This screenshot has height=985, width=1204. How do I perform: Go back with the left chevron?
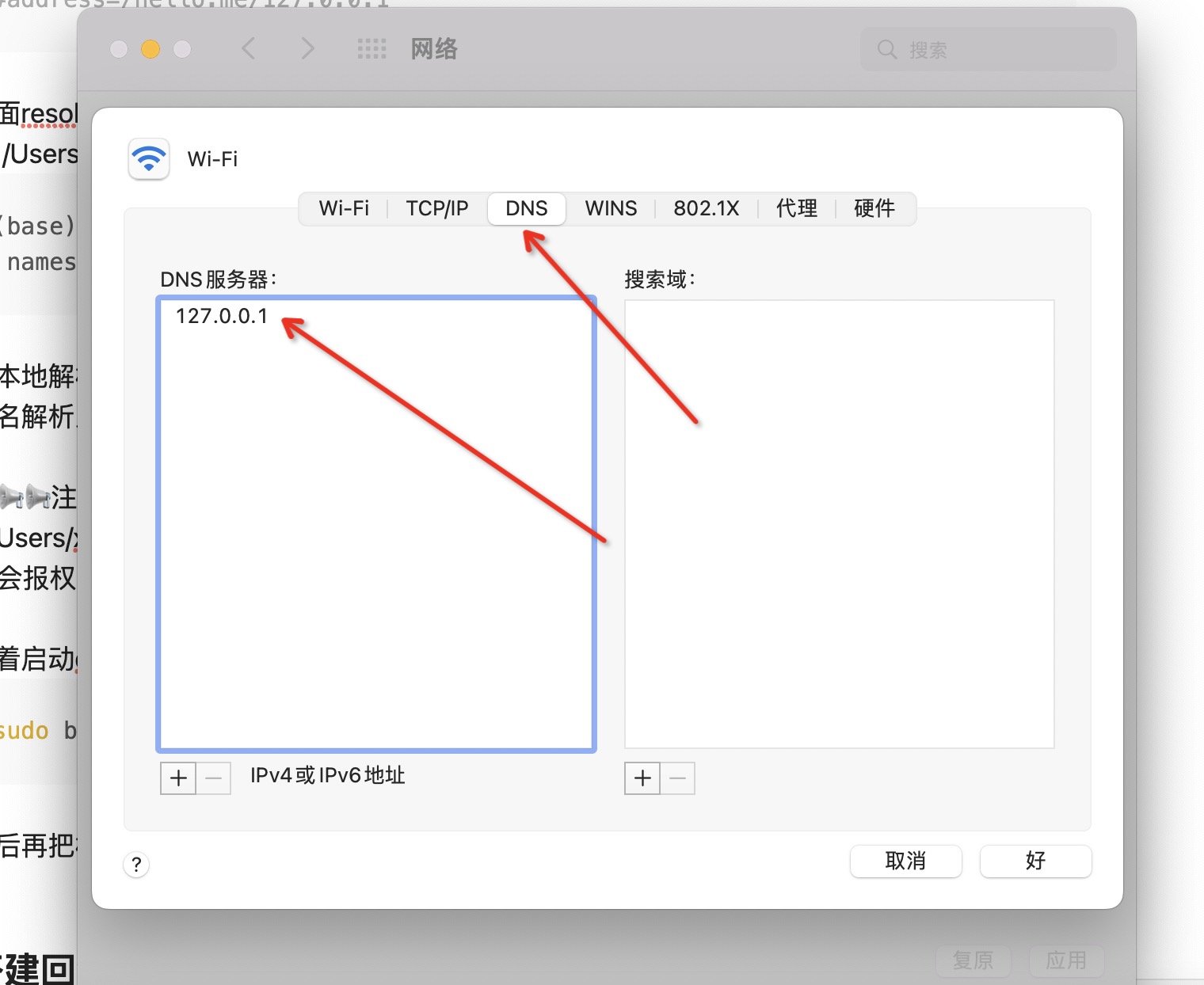(249, 49)
